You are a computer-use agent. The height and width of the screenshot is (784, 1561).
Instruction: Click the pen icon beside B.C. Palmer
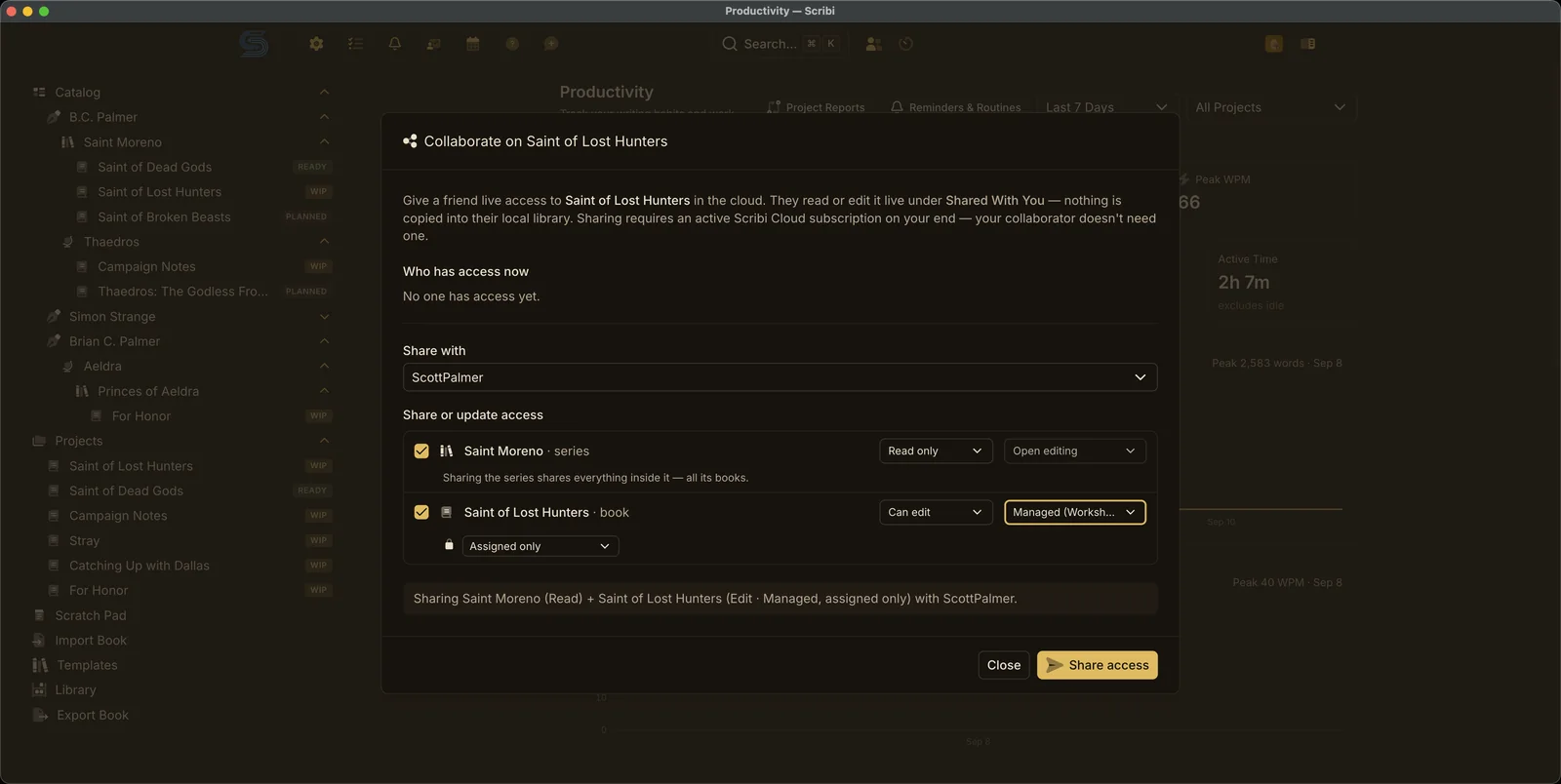[x=54, y=117]
